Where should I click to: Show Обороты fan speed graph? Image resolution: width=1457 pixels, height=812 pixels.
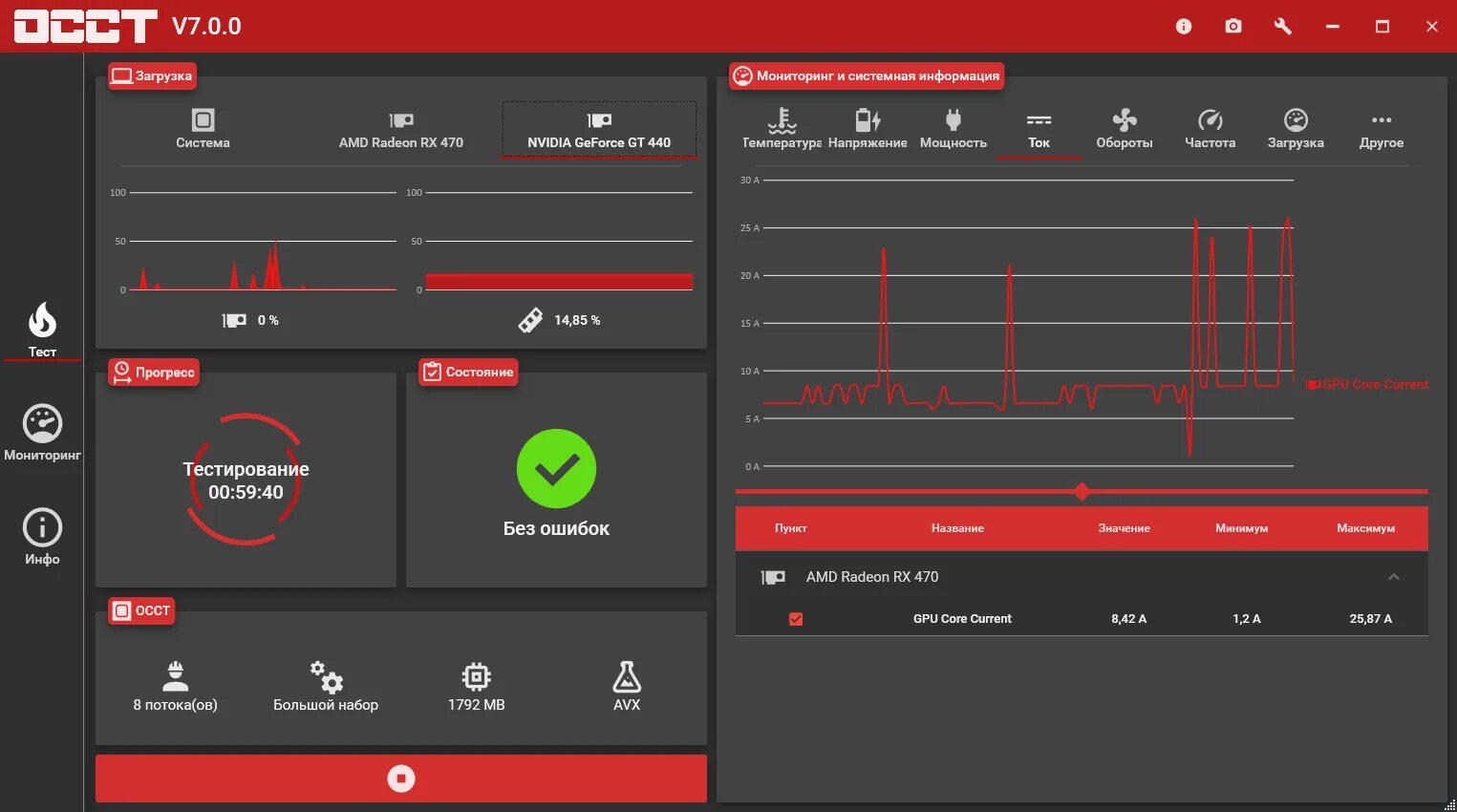click(1125, 129)
